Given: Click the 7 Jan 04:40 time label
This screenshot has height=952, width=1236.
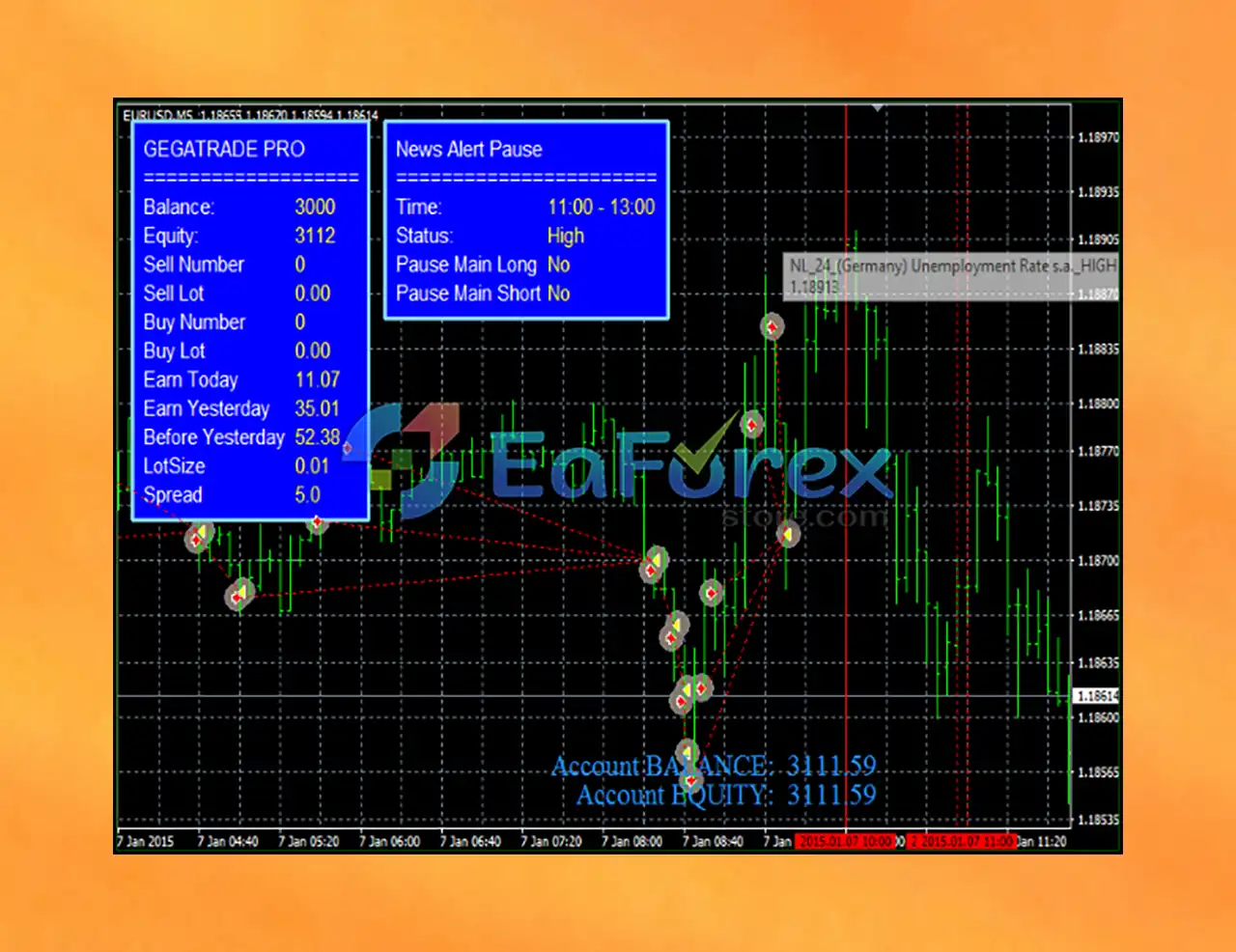Looking at the screenshot, I should click(x=228, y=841).
